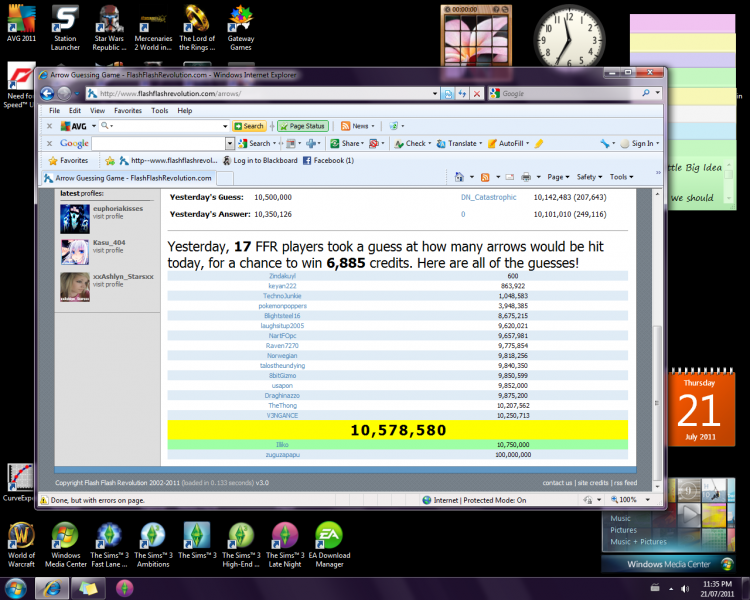
Task: Click the Windows Start orb
Action: click(15, 588)
